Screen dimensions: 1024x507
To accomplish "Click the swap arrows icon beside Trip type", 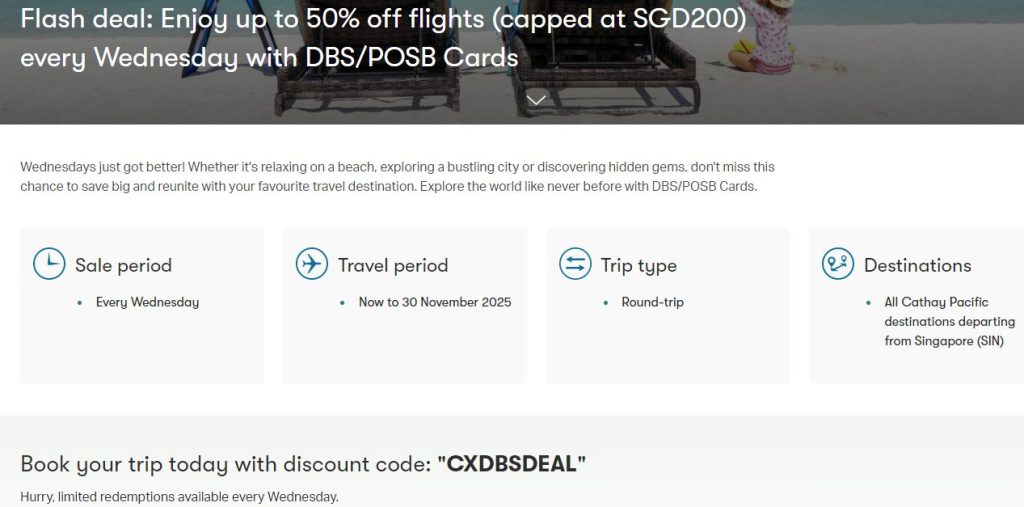I will pos(575,264).
